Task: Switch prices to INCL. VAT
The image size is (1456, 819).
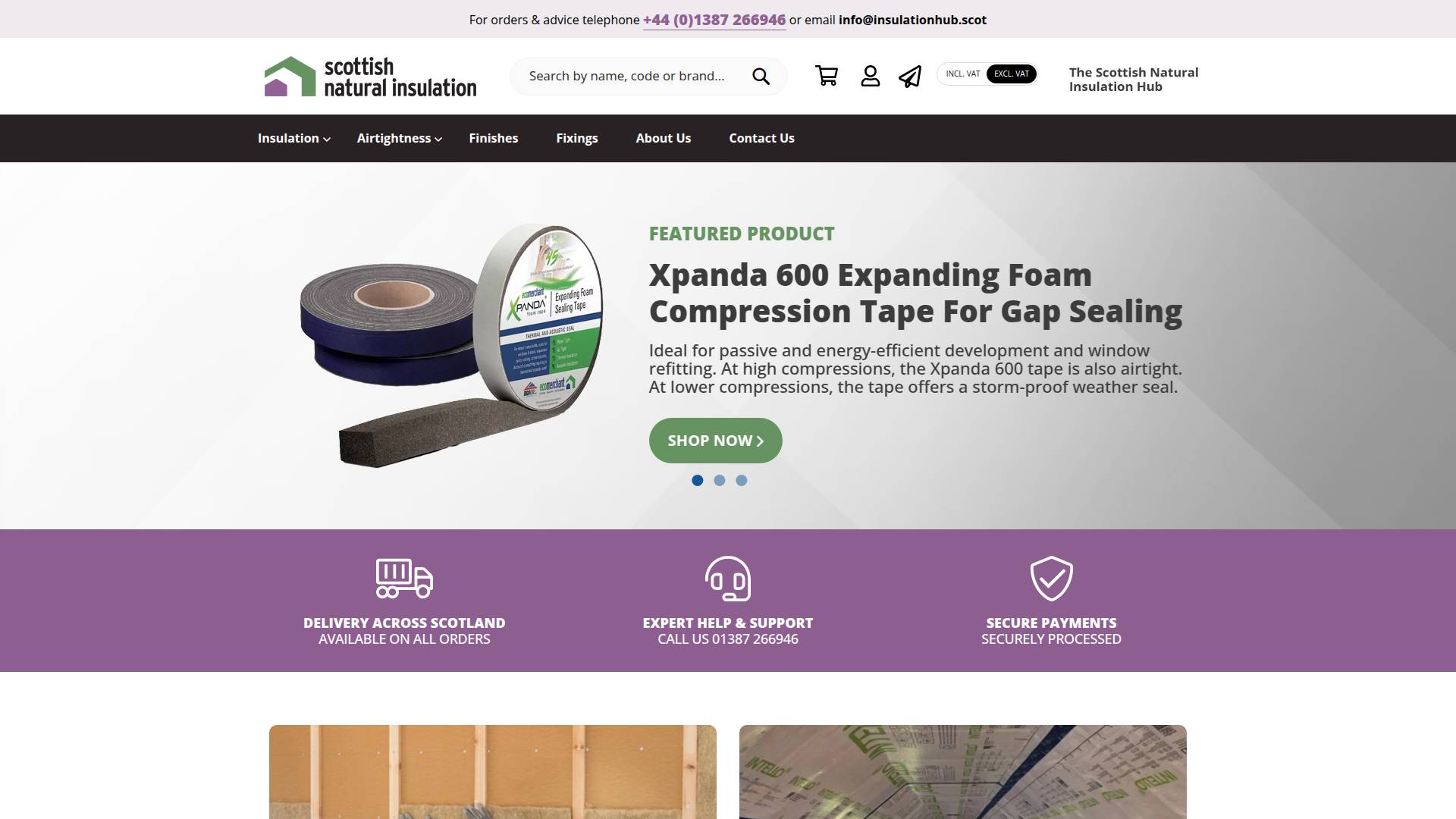Action: [x=962, y=74]
